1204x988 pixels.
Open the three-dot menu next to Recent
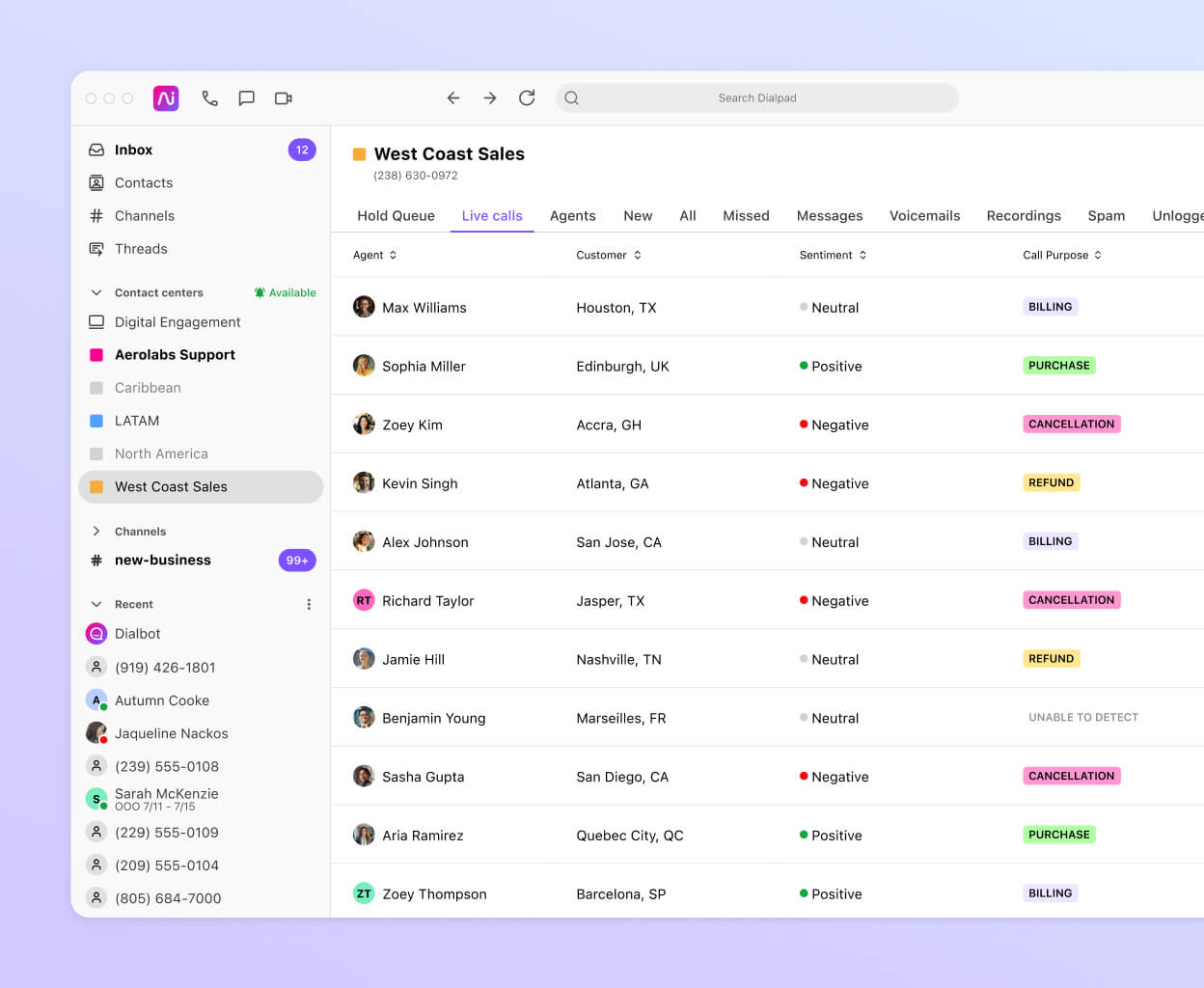(x=309, y=604)
